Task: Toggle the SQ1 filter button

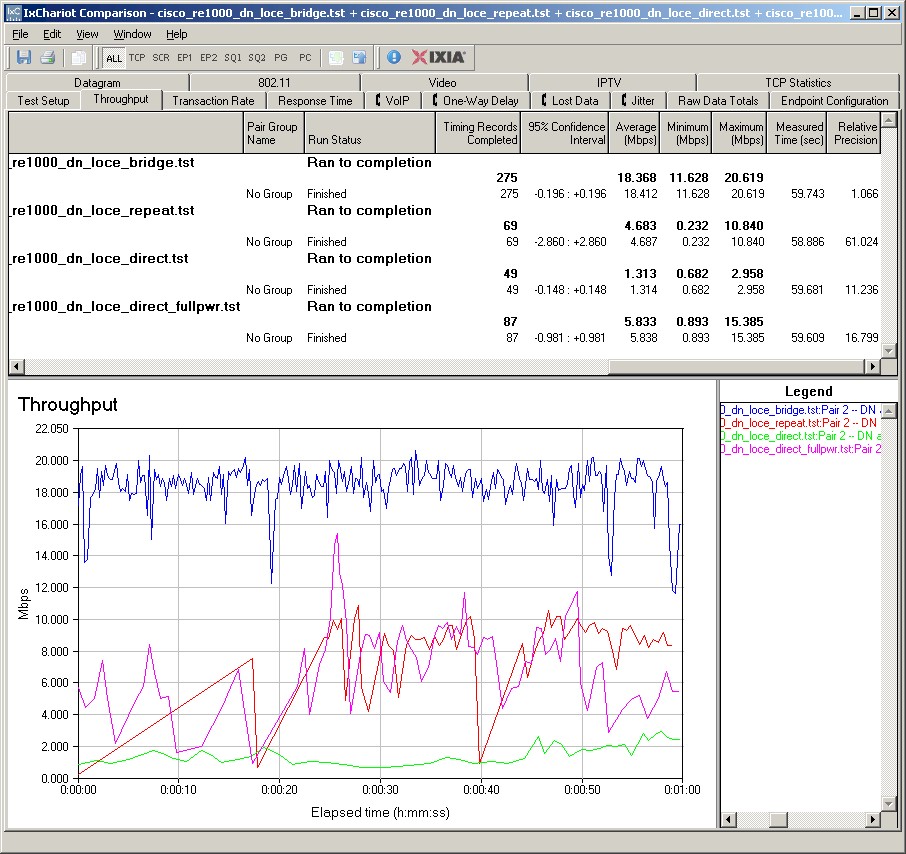Action: 233,57
